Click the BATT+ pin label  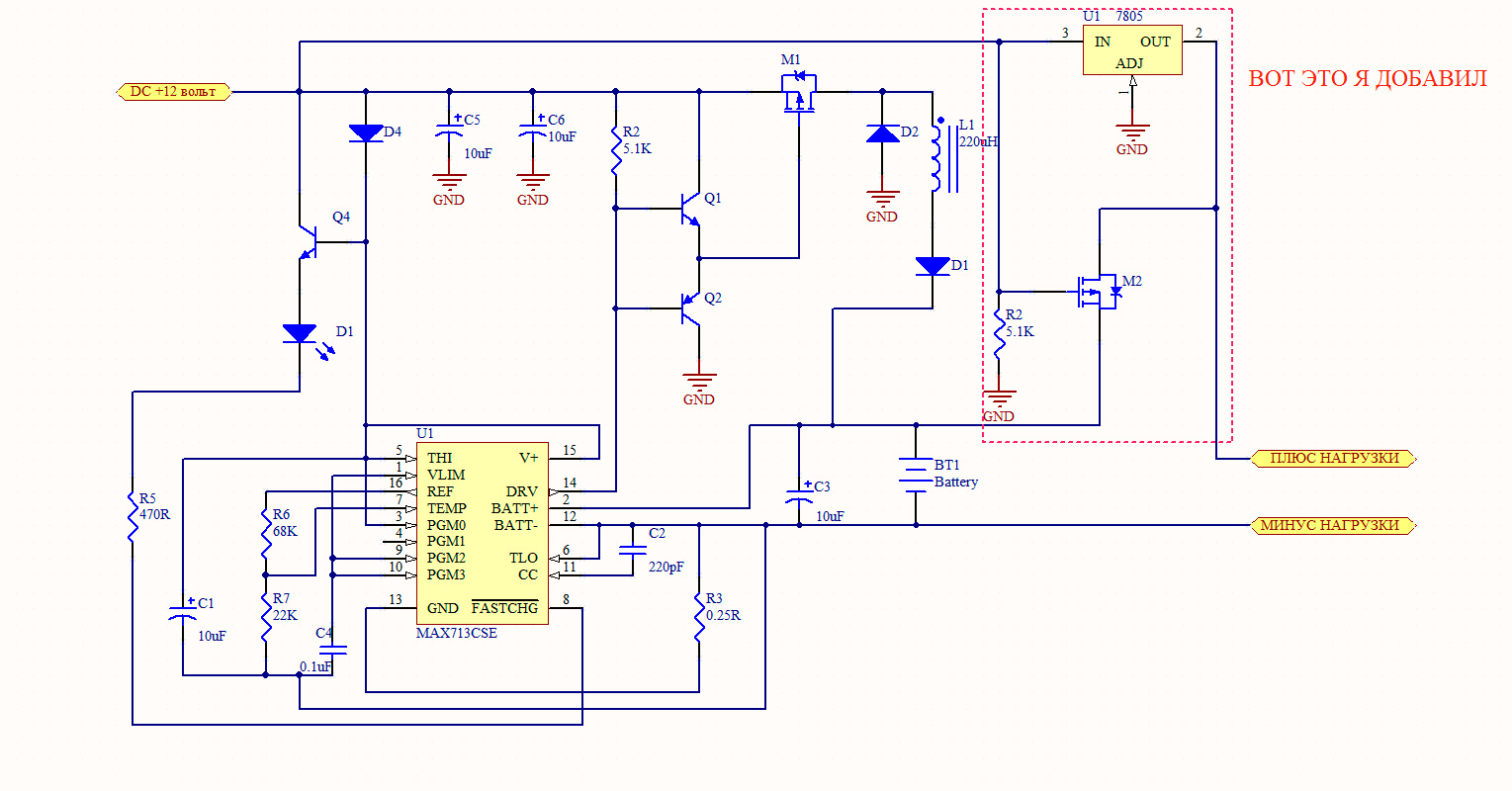(515, 508)
